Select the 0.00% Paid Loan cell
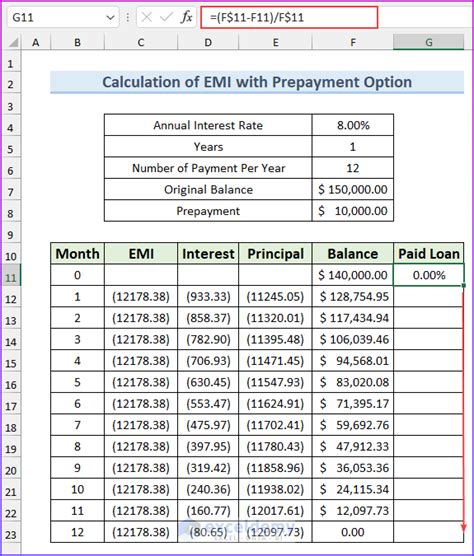This screenshot has height=556, width=474. pyautogui.click(x=429, y=275)
